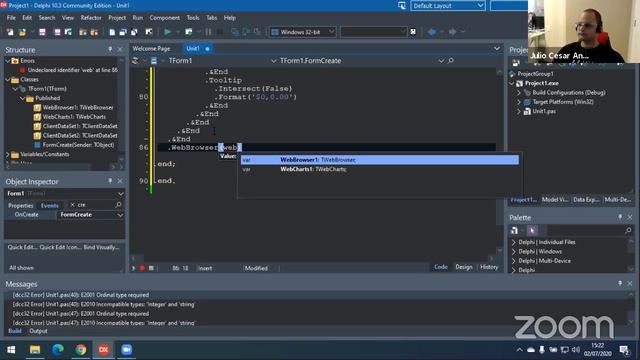Image resolution: width=640 pixels, height=360 pixels.
Task: Open the Windows Start menu
Action: [11, 350]
